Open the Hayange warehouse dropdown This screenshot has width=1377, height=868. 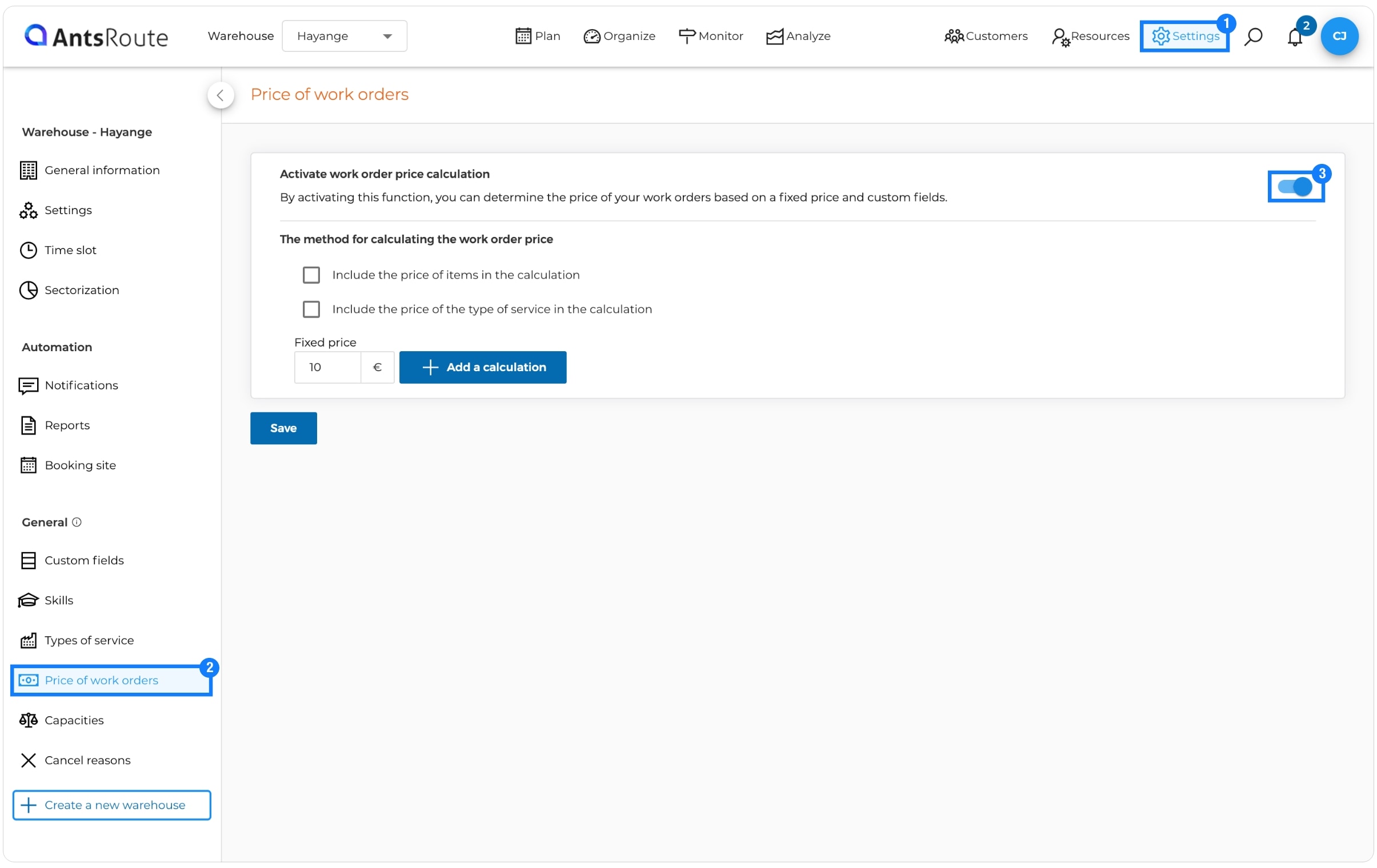(x=344, y=36)
